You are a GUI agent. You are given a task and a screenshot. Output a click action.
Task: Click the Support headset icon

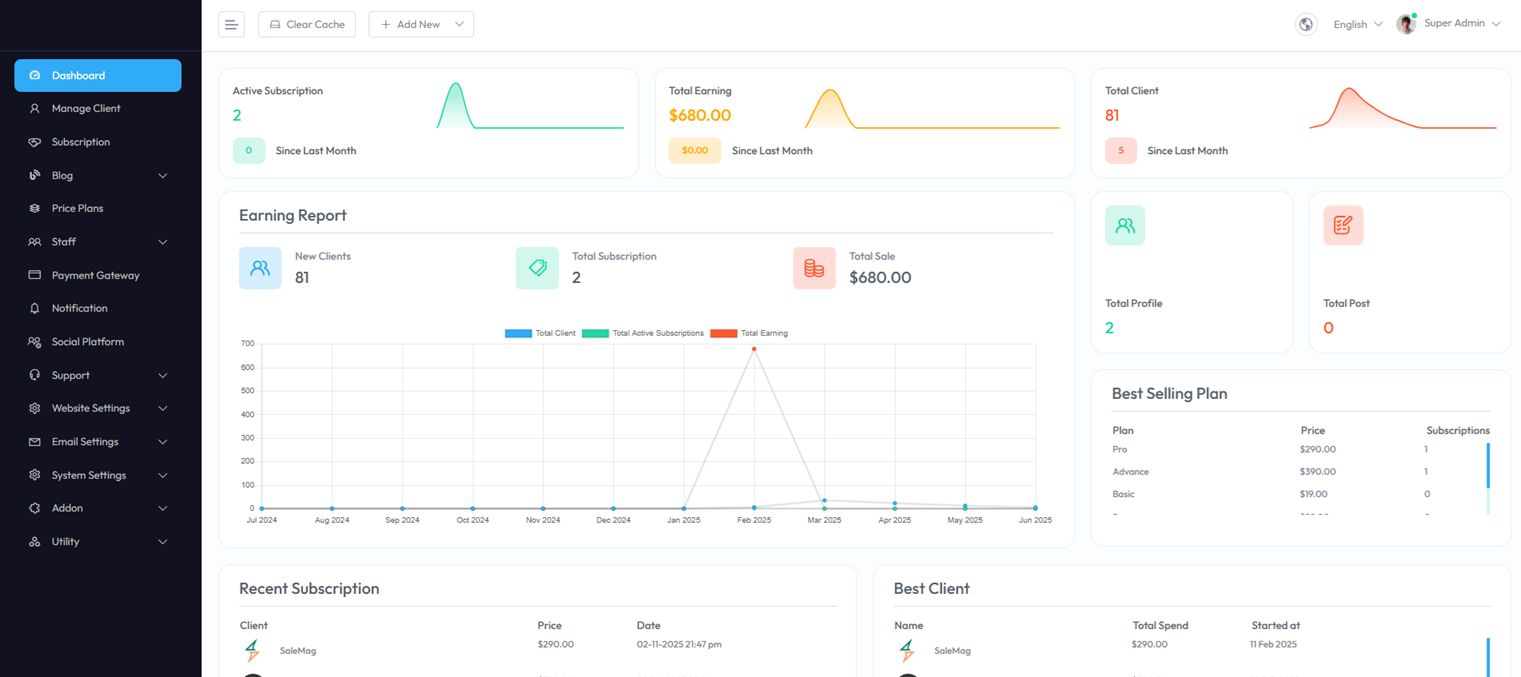coord(35,375)
